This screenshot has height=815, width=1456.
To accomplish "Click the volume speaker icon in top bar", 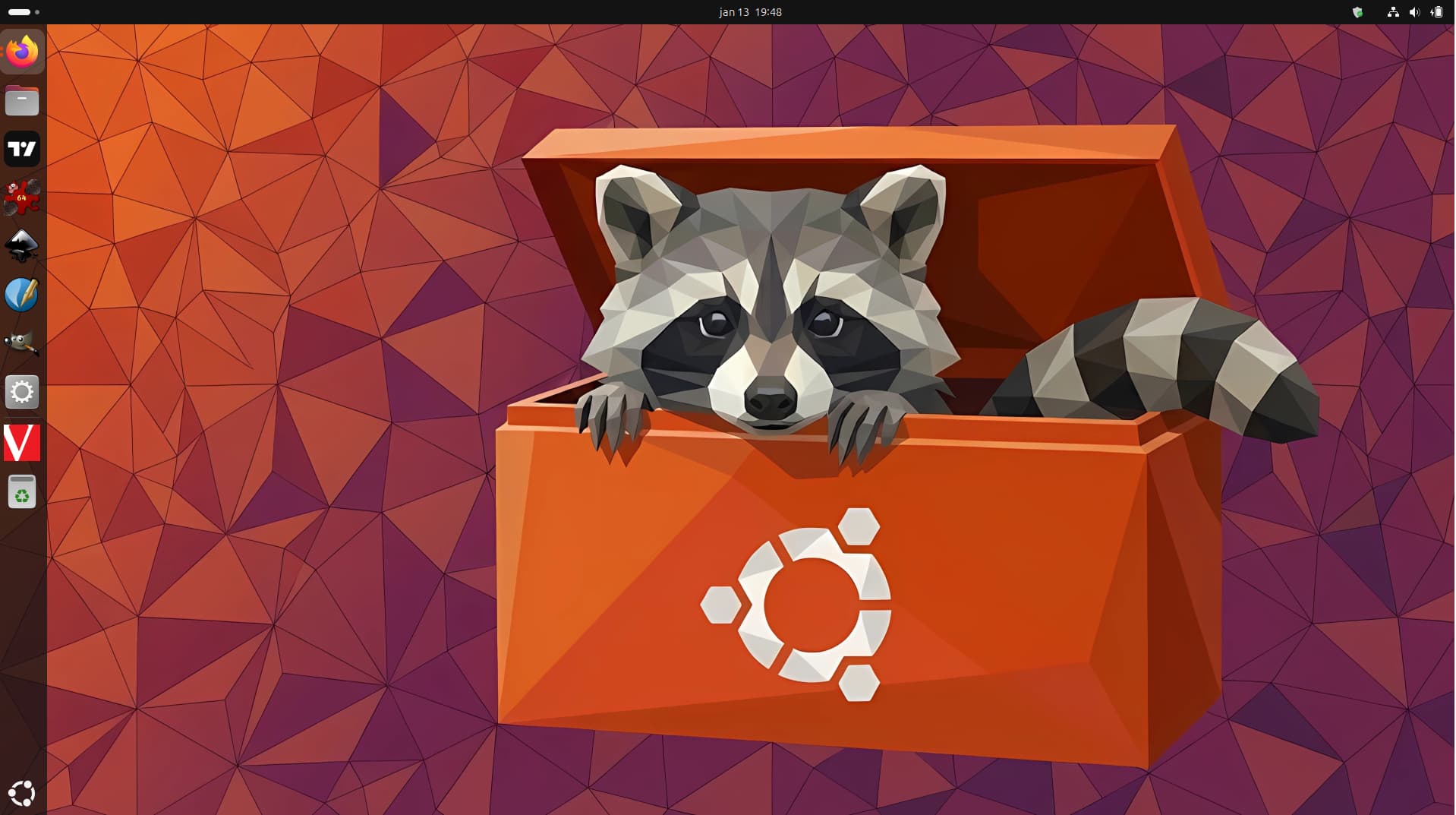I will (1414, 12).
